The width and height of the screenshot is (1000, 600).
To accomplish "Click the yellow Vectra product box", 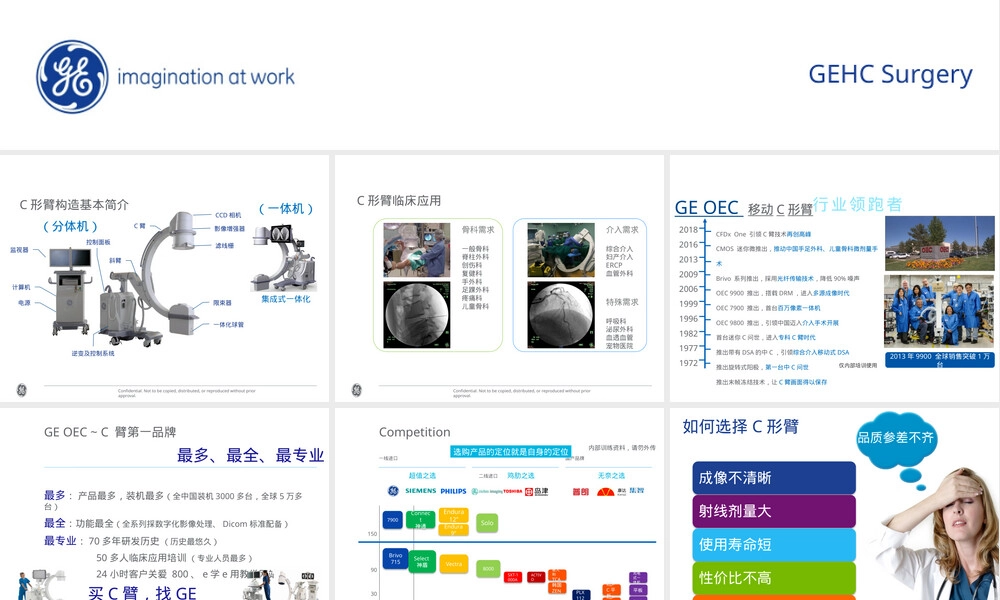I will click(x=454, y=564).
